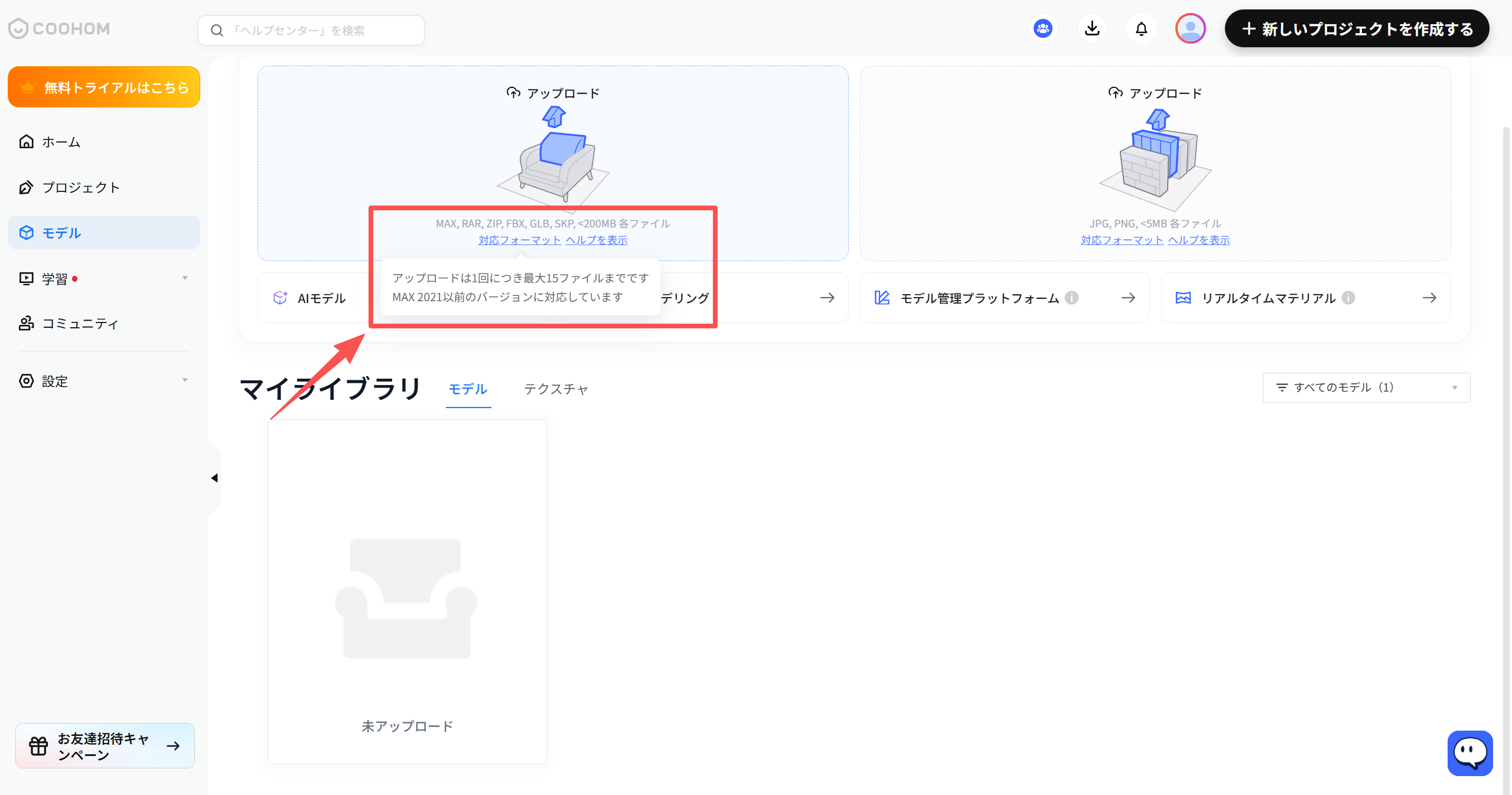1512x795 pixels.
Task: Click マイライブラリ heading
Action: 331,389
